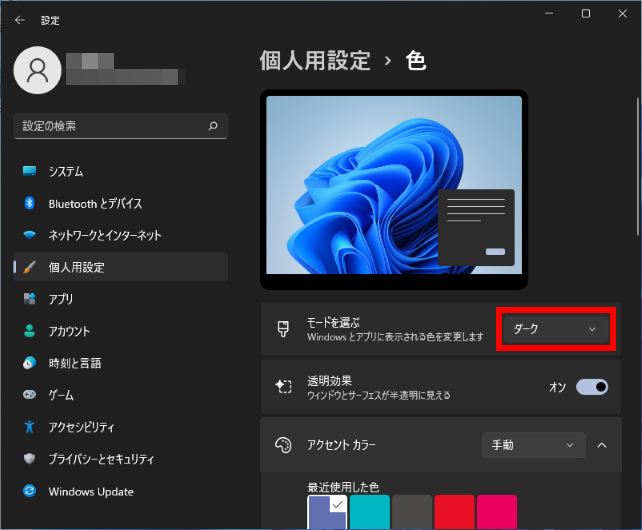Go to 個人用設定 breadcrumb link
The width and height of the screenshot is (642, 530).
315,61
